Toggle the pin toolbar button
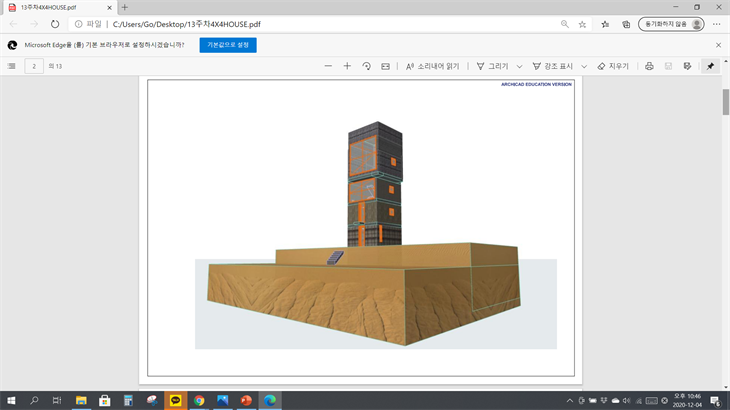 (710, 66)
